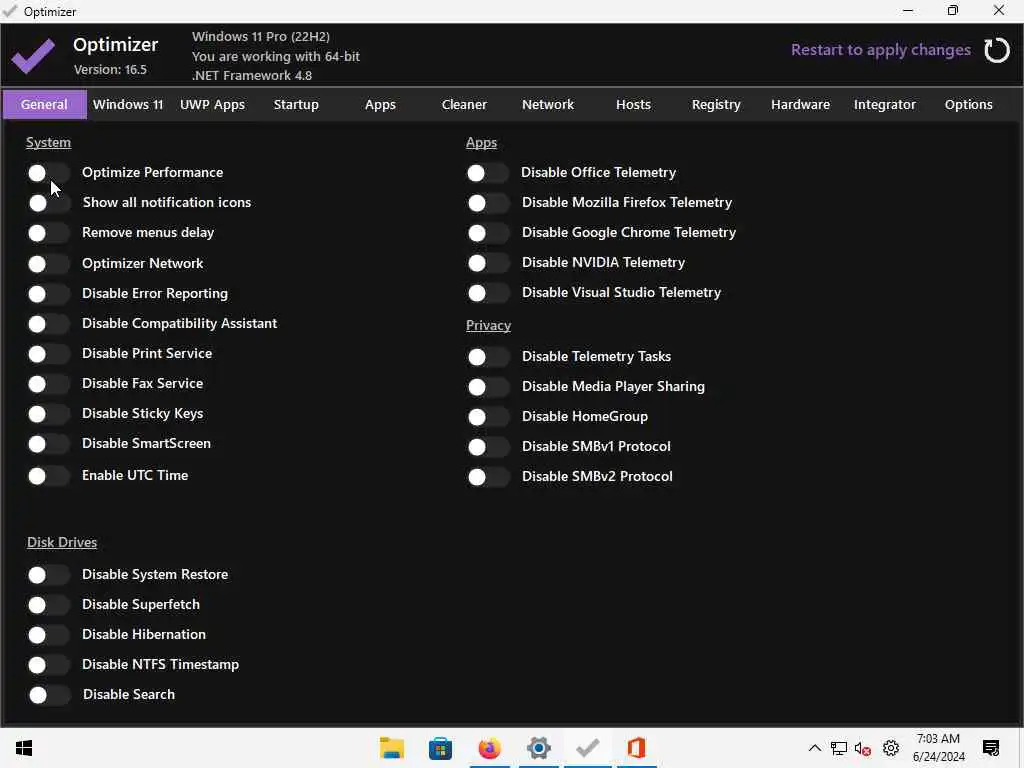Open the UWP Apps tab
The height and width of the screenshot is (768, 1024).
[212, 104]
